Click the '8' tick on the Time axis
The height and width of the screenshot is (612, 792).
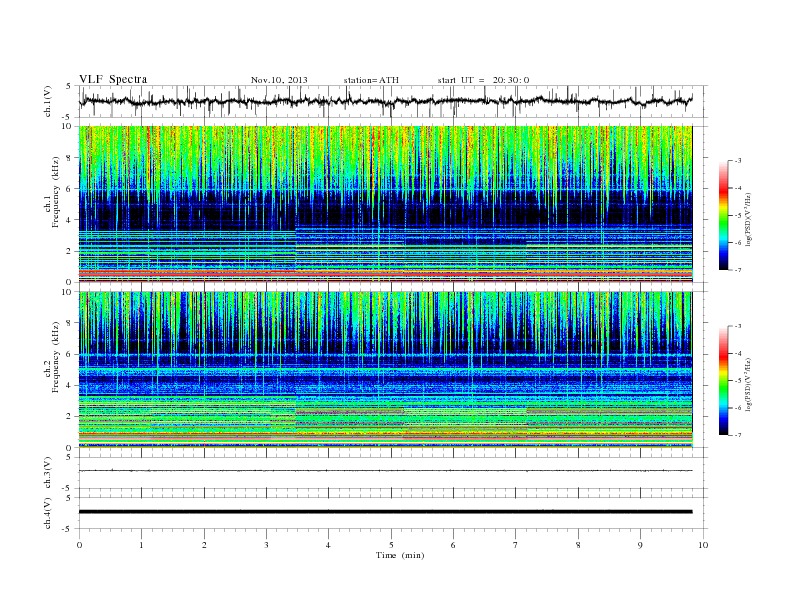578,545
